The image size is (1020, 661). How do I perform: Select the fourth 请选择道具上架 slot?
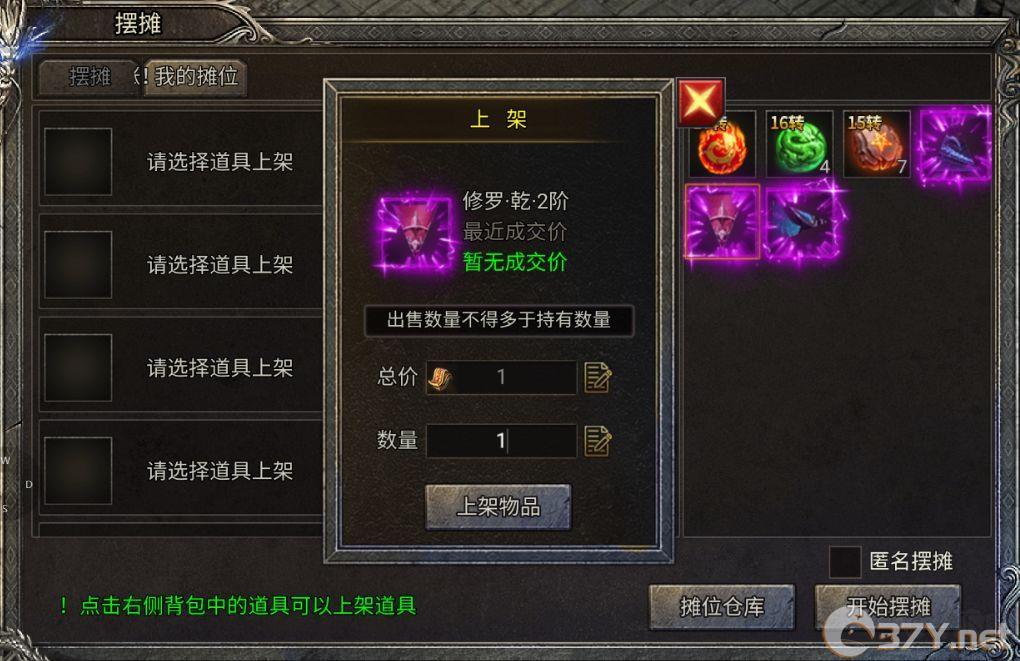click(x=181, y=470)
